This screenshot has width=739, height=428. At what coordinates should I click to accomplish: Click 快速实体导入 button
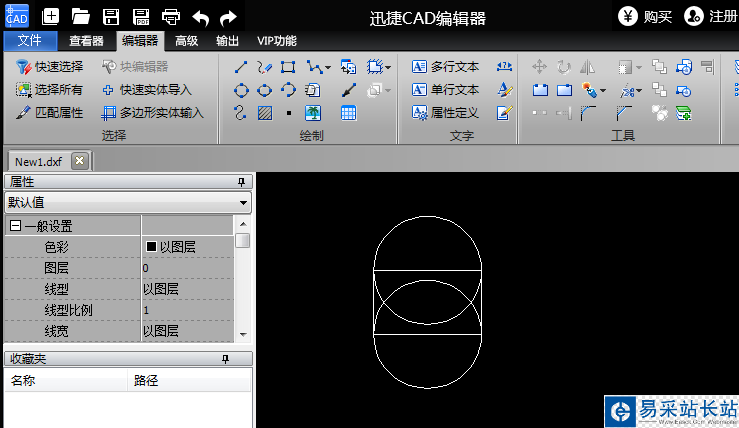pyautogui.click(x=147, y=90)
